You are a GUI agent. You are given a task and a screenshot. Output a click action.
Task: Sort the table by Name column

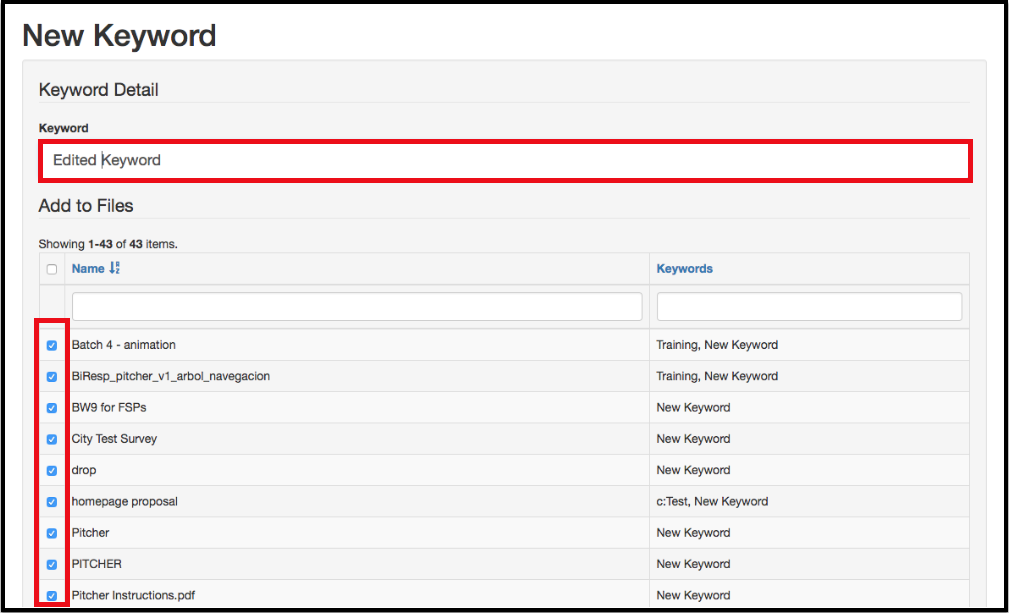(x=88, y=268)
